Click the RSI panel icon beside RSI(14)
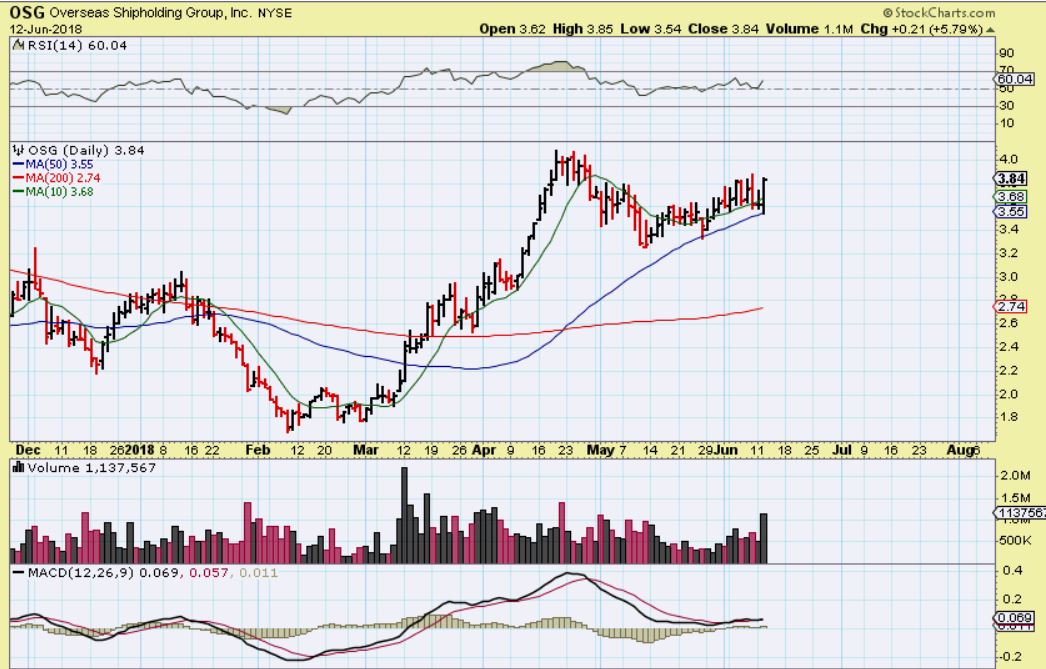This screenshot has width=1046, height=669. click(19, 45)
